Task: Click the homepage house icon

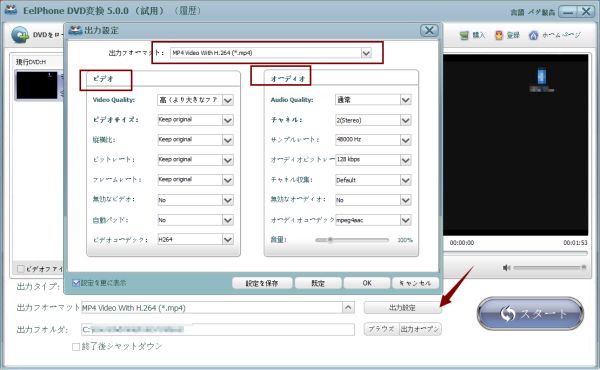Action: (x=533, y=36)
